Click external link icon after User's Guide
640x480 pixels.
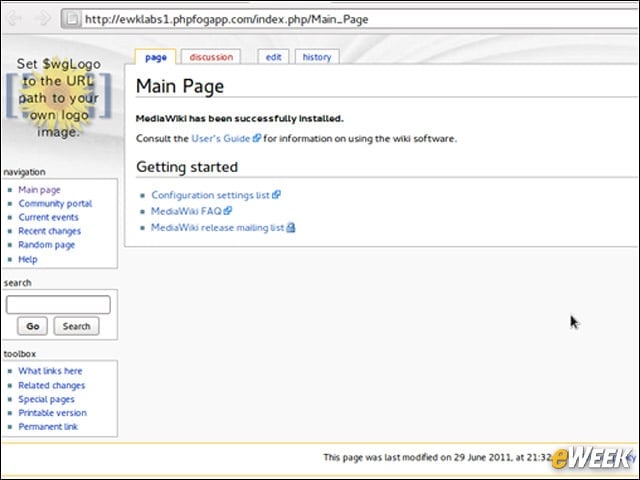(257, 138)
